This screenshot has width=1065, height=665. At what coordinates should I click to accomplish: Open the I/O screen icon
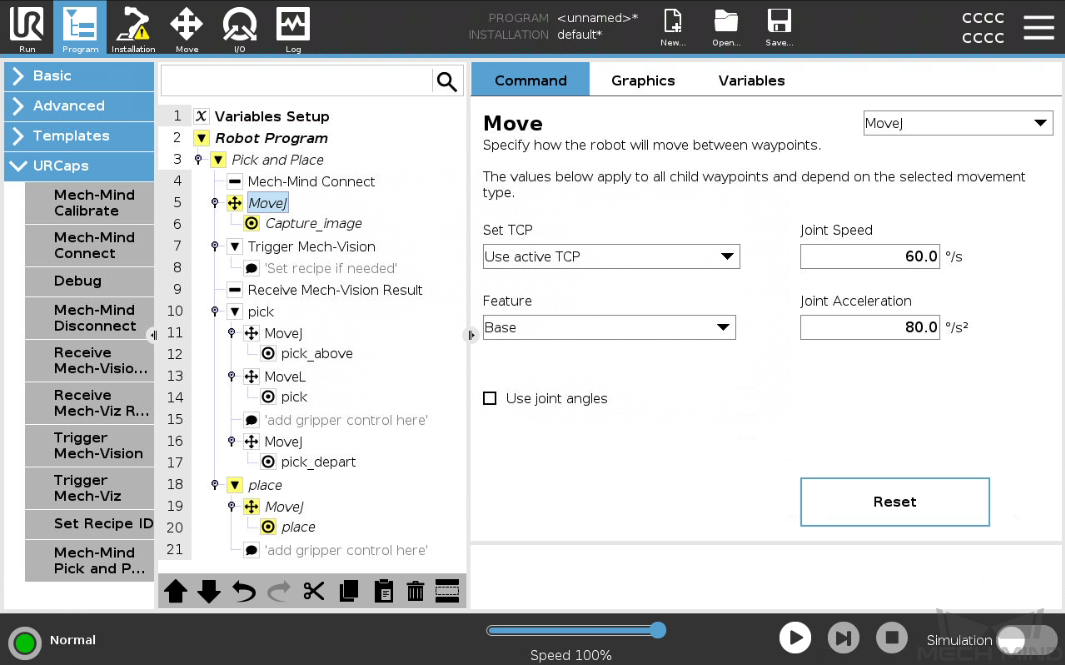pyautogui.click(x=239, y=28)
